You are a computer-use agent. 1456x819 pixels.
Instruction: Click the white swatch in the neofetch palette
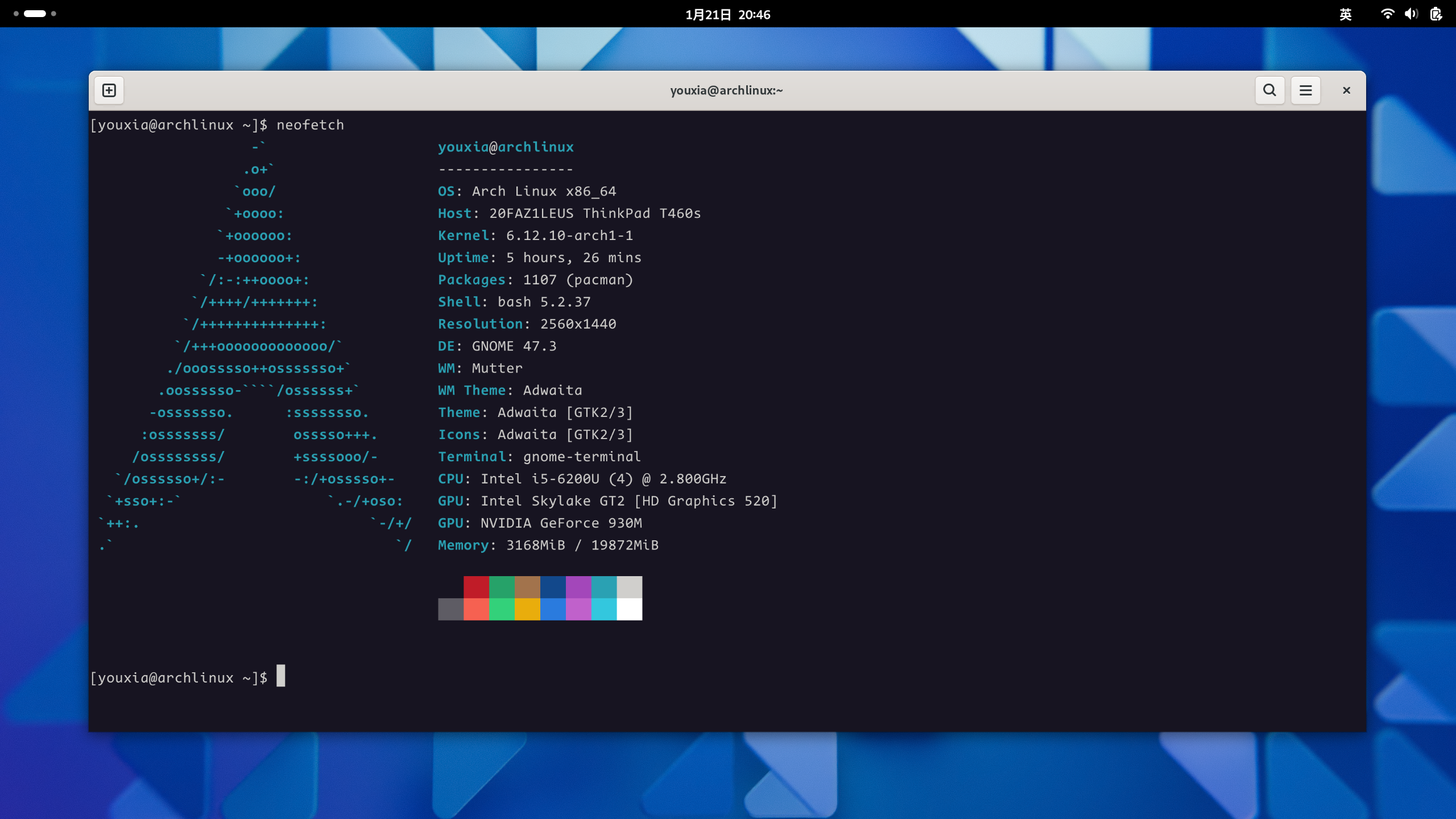[630, 609]
